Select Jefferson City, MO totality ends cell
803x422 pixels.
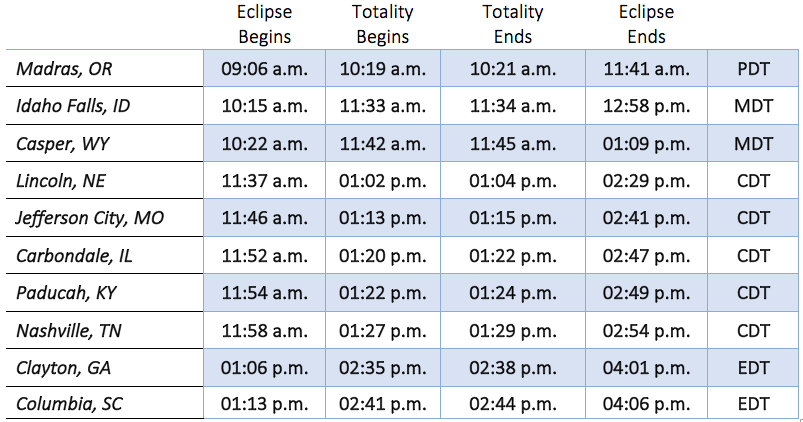[x=513, y=218]
